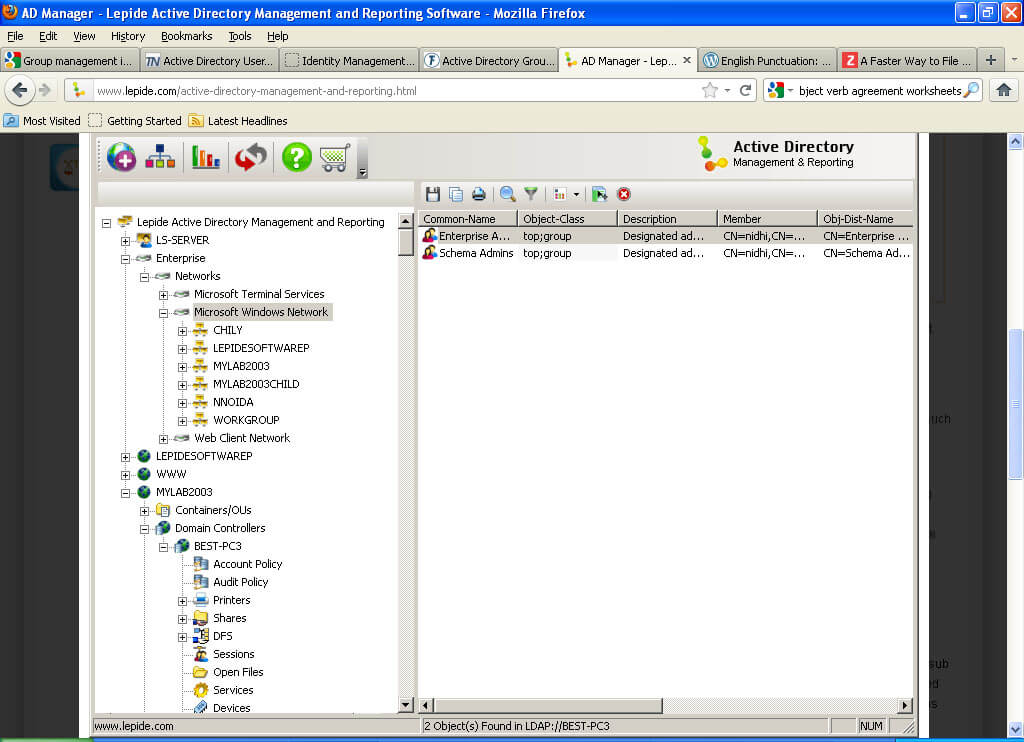Click the results horizontal scrollbar thumb
Image resolution: width=1024 pixels, height=742 pixels.
tap(549, 705)
